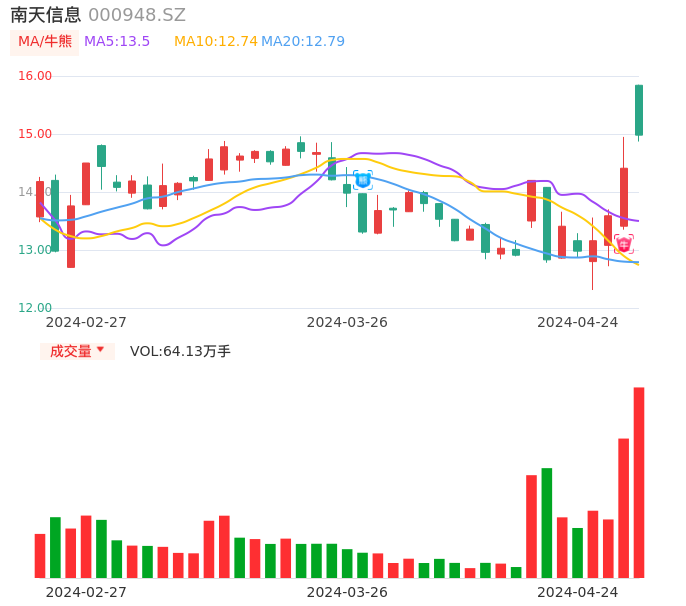This screenshot has width=686, height=606.
Task: Click the 2024-02-27 date under price chart
Action: [86, 322]
